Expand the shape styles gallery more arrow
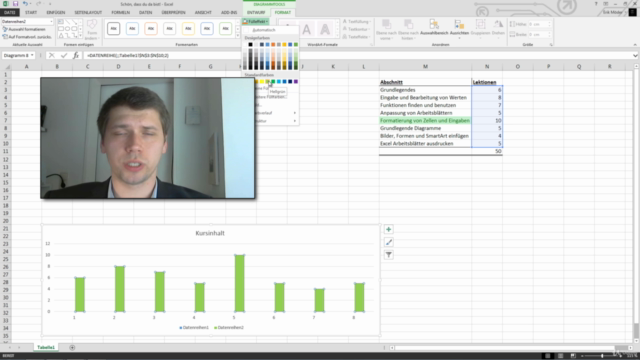640x360 pixels. [x=238, y=36]
